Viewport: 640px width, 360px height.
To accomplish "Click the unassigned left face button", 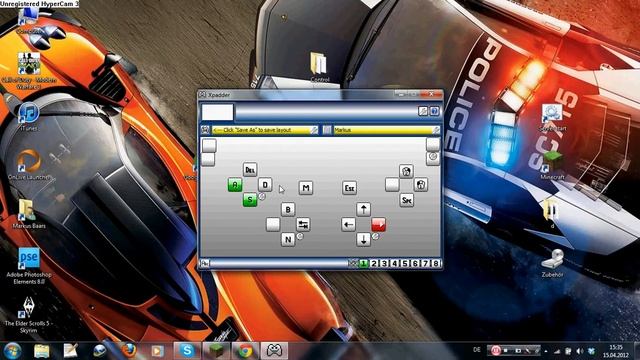I will [x=392, y=184].
